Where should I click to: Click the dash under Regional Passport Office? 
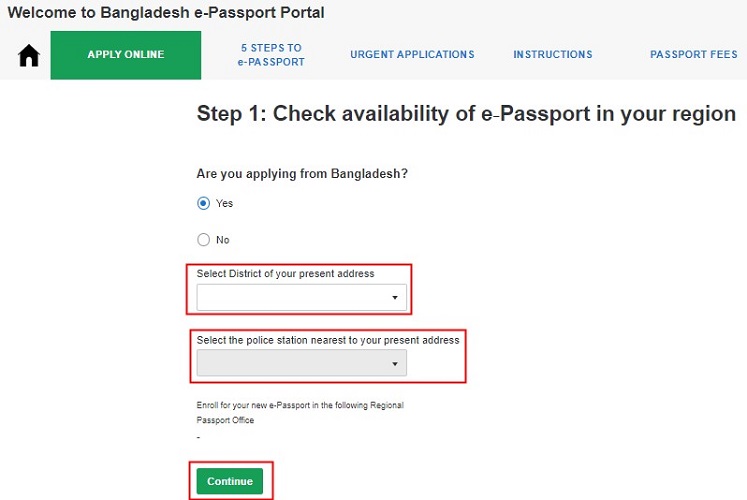pyautogui.click(x=199, y=437)
